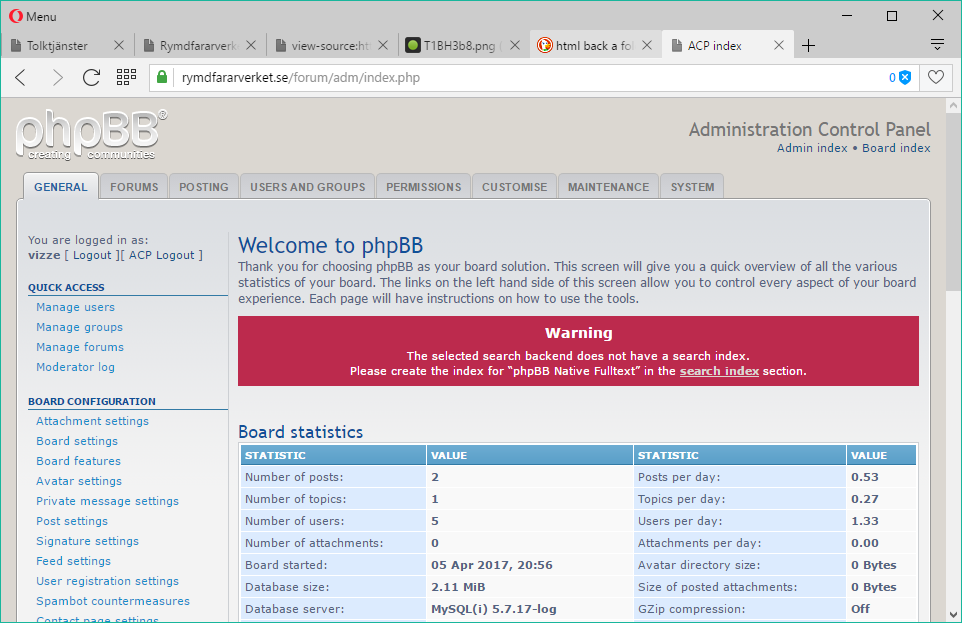The width and height of the screenshot is (962, 623).
Task: Minimize the Opera window
Action: pyautogui.click(x=847, y=16)
